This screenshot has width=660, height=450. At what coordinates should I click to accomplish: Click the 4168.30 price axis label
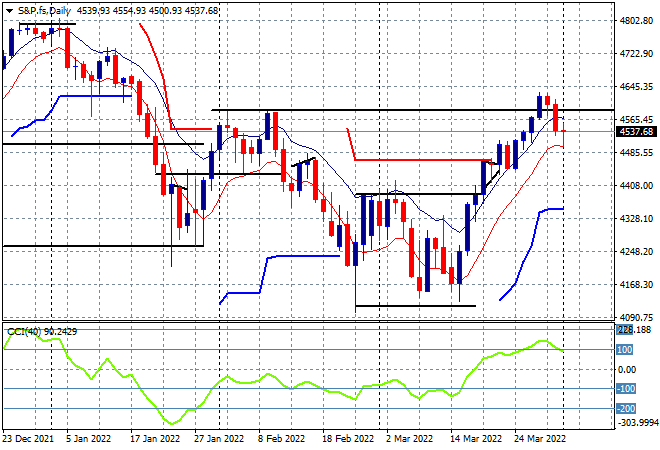636,285
